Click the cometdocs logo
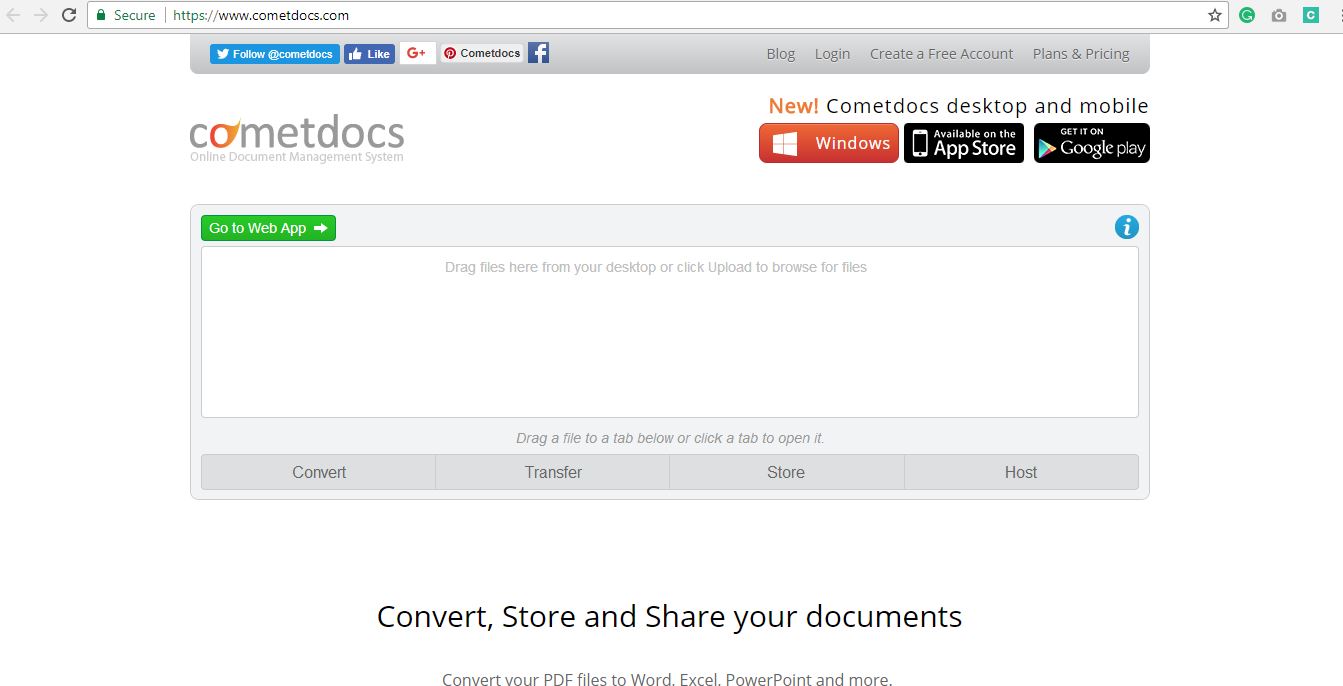The image size is (1343, 686). click(x=297, y=139)
